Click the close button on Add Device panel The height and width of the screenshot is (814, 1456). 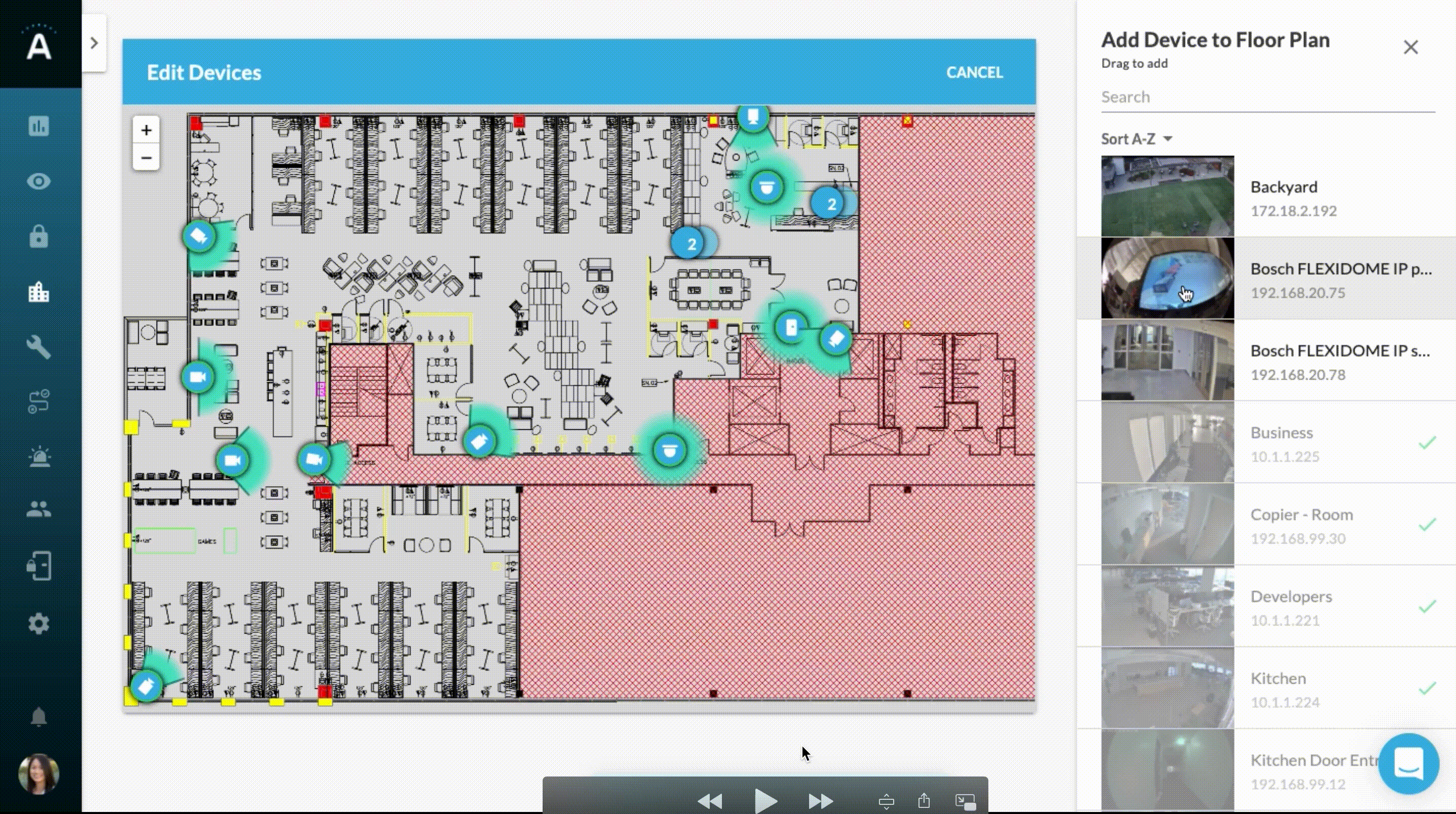pos(1411,47)
